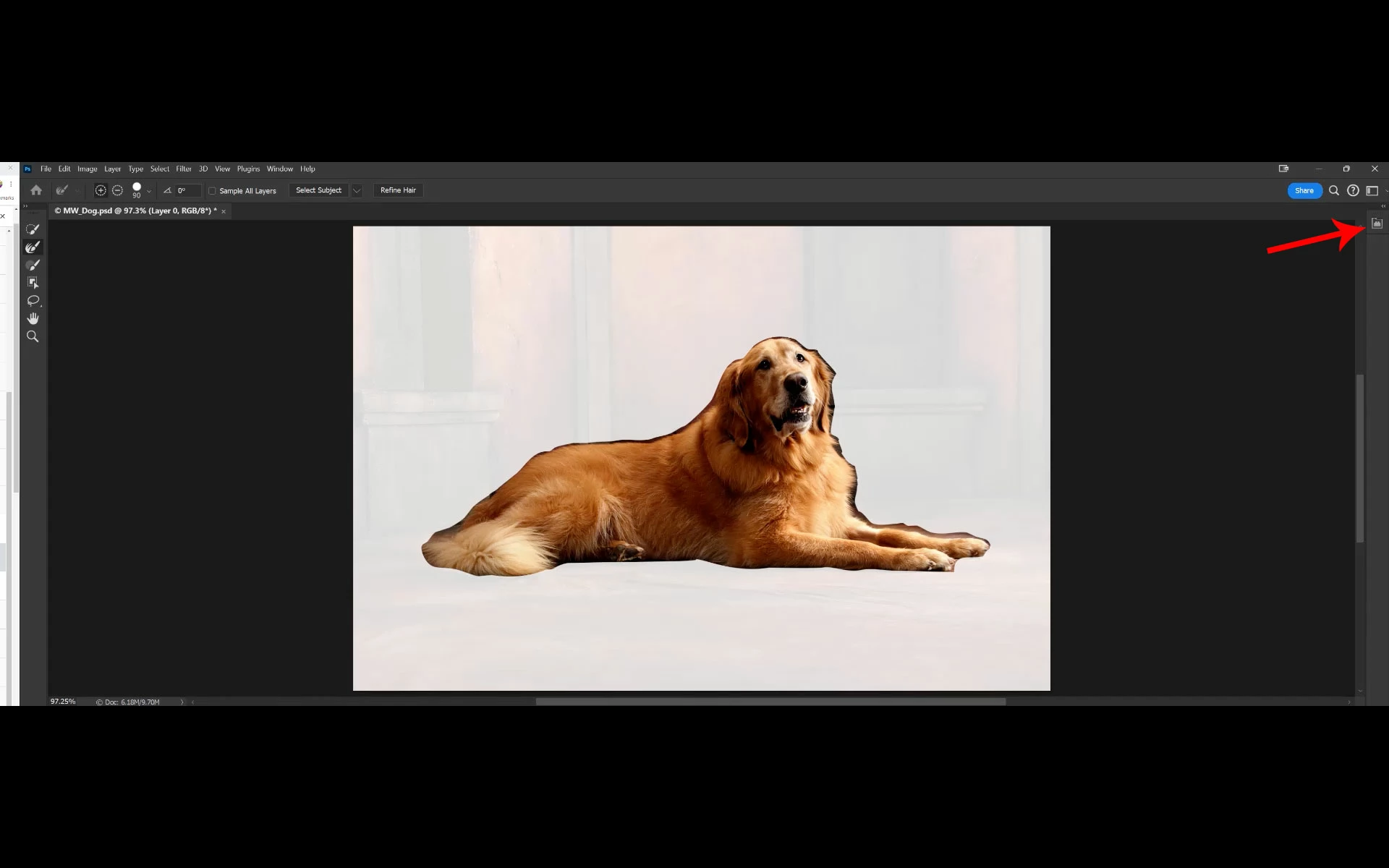This screenshot has height=868, width=1389.
Task: Open the Filter menu
Action: [x=184, y=169]
